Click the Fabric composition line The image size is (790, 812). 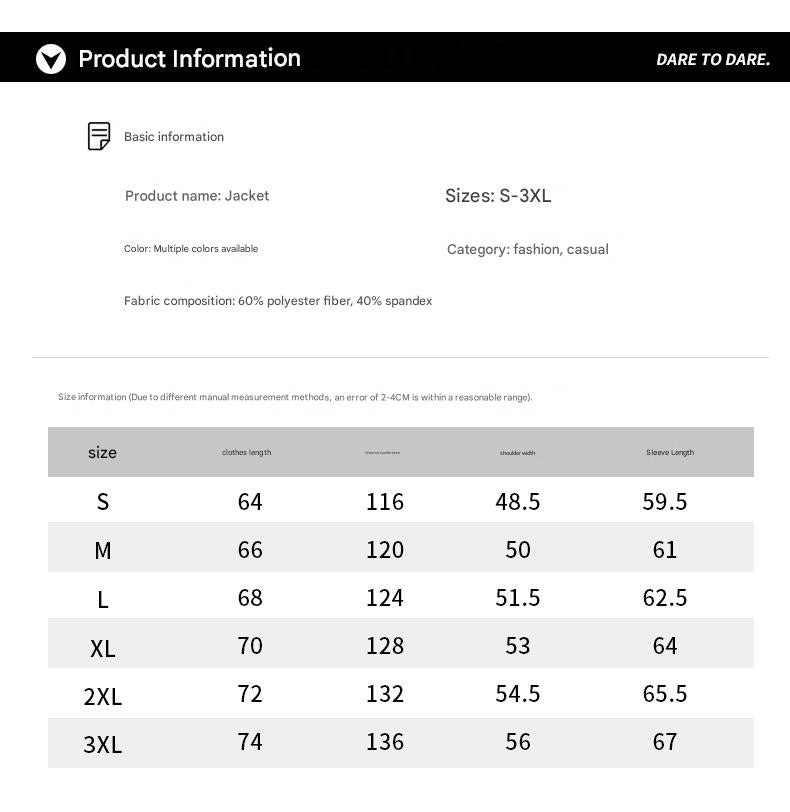(278, 301)
